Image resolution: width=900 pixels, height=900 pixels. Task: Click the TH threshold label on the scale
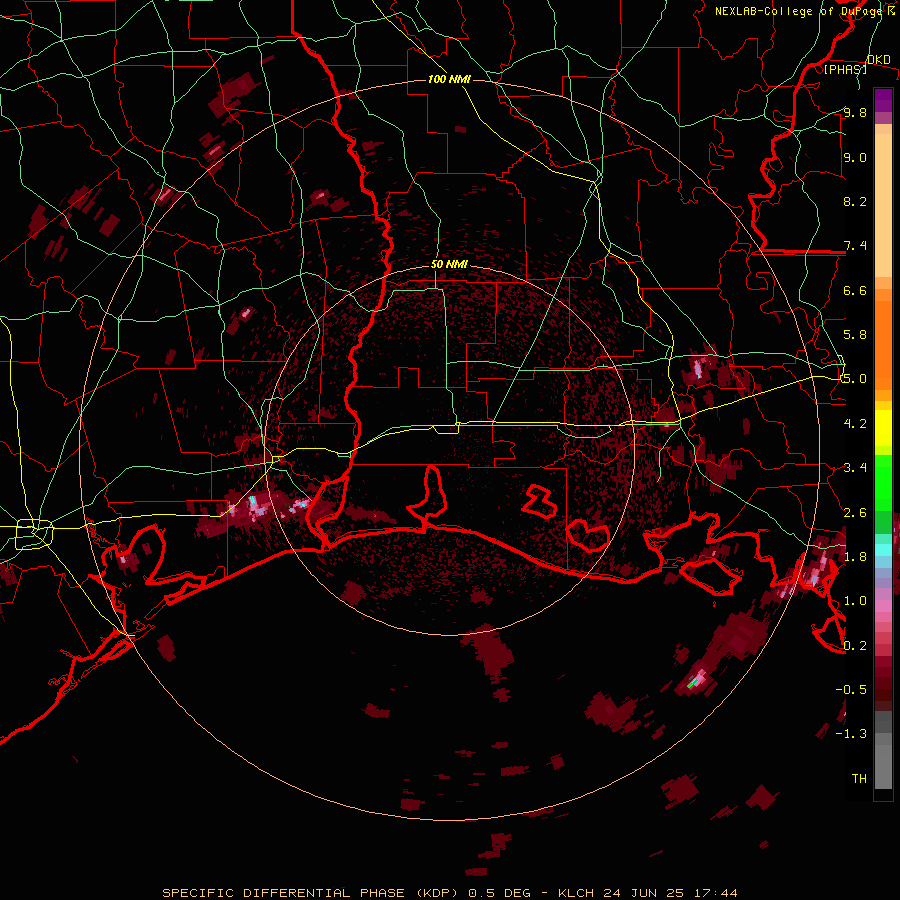[x=859, y=779]
